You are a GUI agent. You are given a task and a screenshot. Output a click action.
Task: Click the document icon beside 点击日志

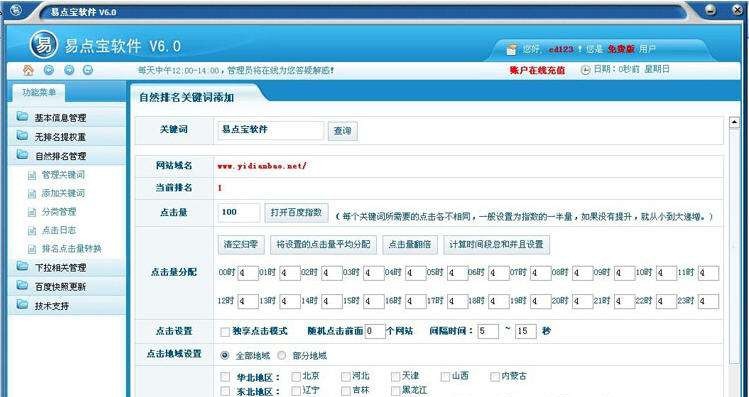tap(32, 231)
